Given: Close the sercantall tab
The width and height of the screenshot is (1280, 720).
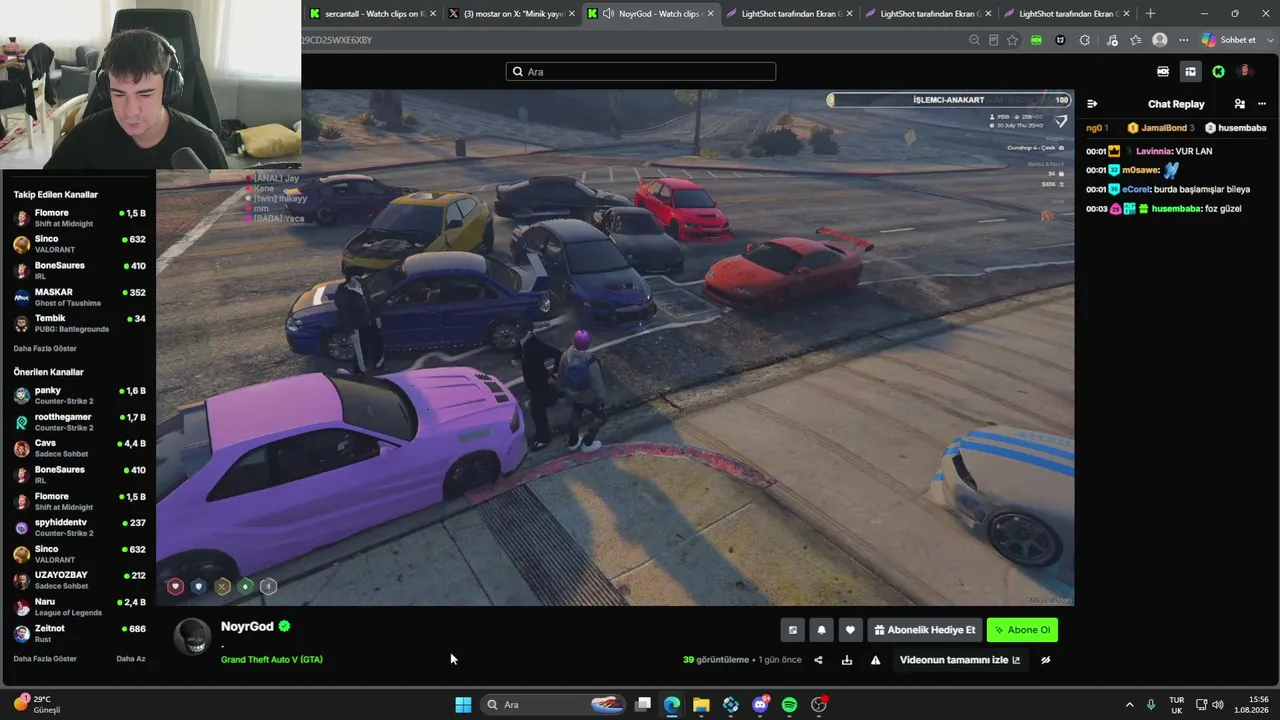Looking at the screenshot, I should (x=433, y=14).
